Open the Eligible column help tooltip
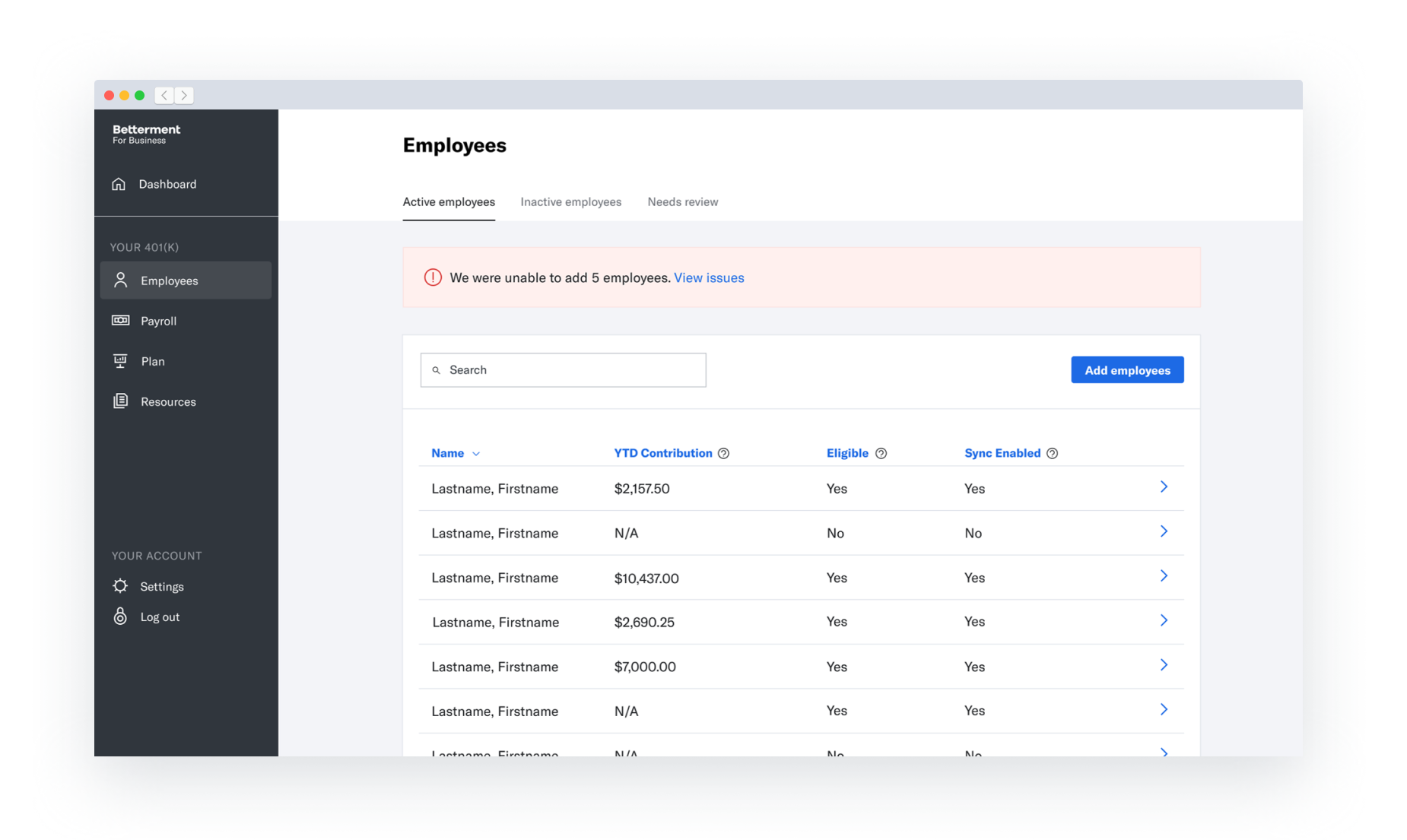1407x840 pixels. [881, 452]
